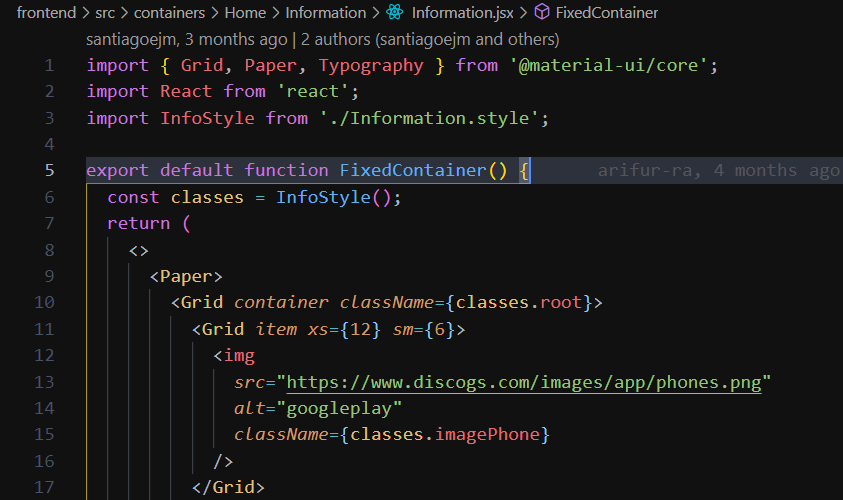Viewport: 843px width, 500px height.
Task: Click the alt="googleplay" attribute
Action: tap(318, 409)
